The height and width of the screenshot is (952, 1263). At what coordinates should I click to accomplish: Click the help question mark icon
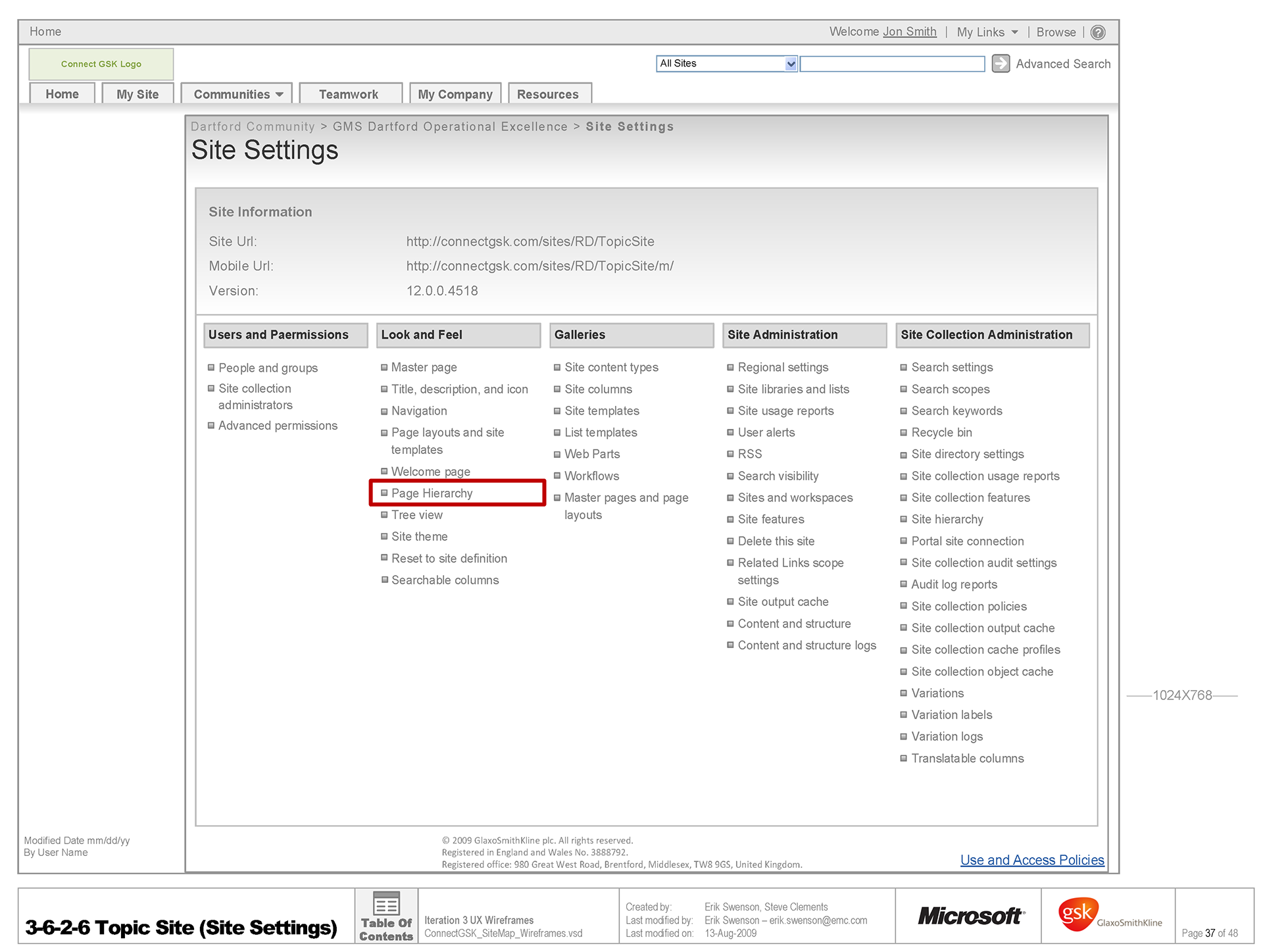coord(1098,32)
